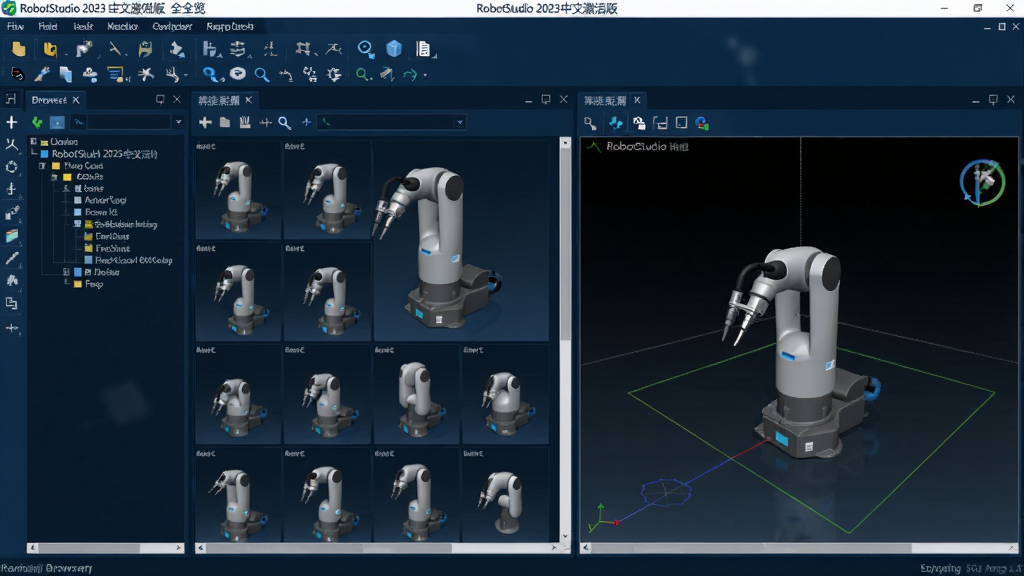Open the last menu bar item

(230, 27)
